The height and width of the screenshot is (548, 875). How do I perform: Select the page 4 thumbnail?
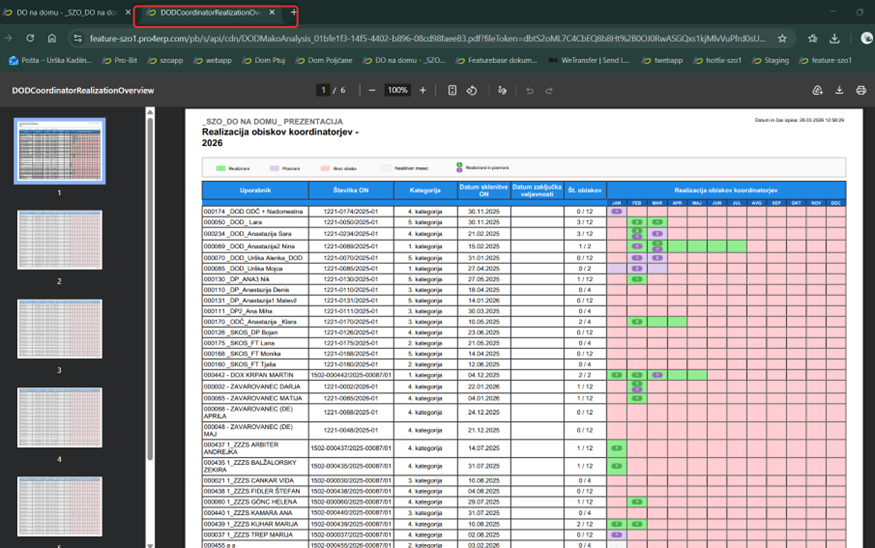[x=59, y=417]
